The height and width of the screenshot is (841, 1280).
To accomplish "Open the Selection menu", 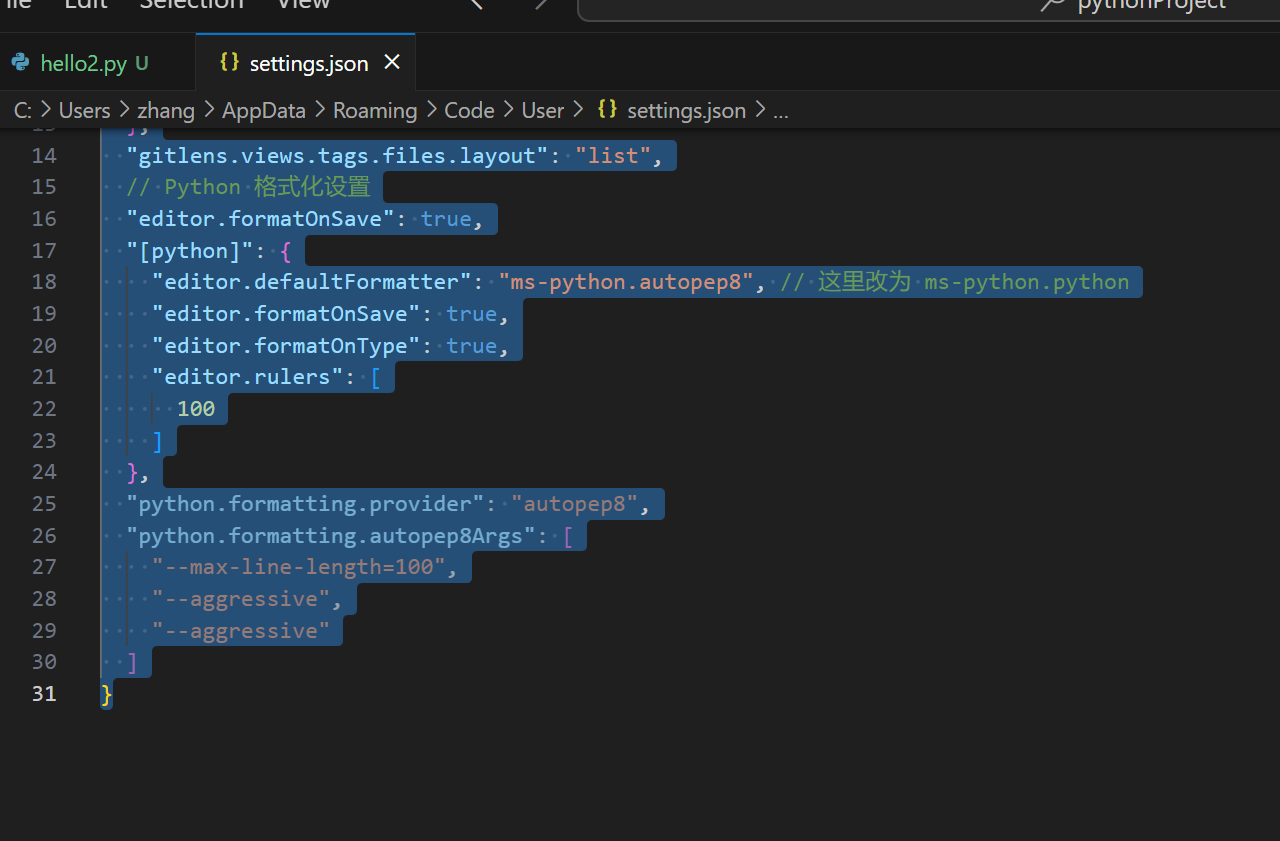I will click(191, 5).
